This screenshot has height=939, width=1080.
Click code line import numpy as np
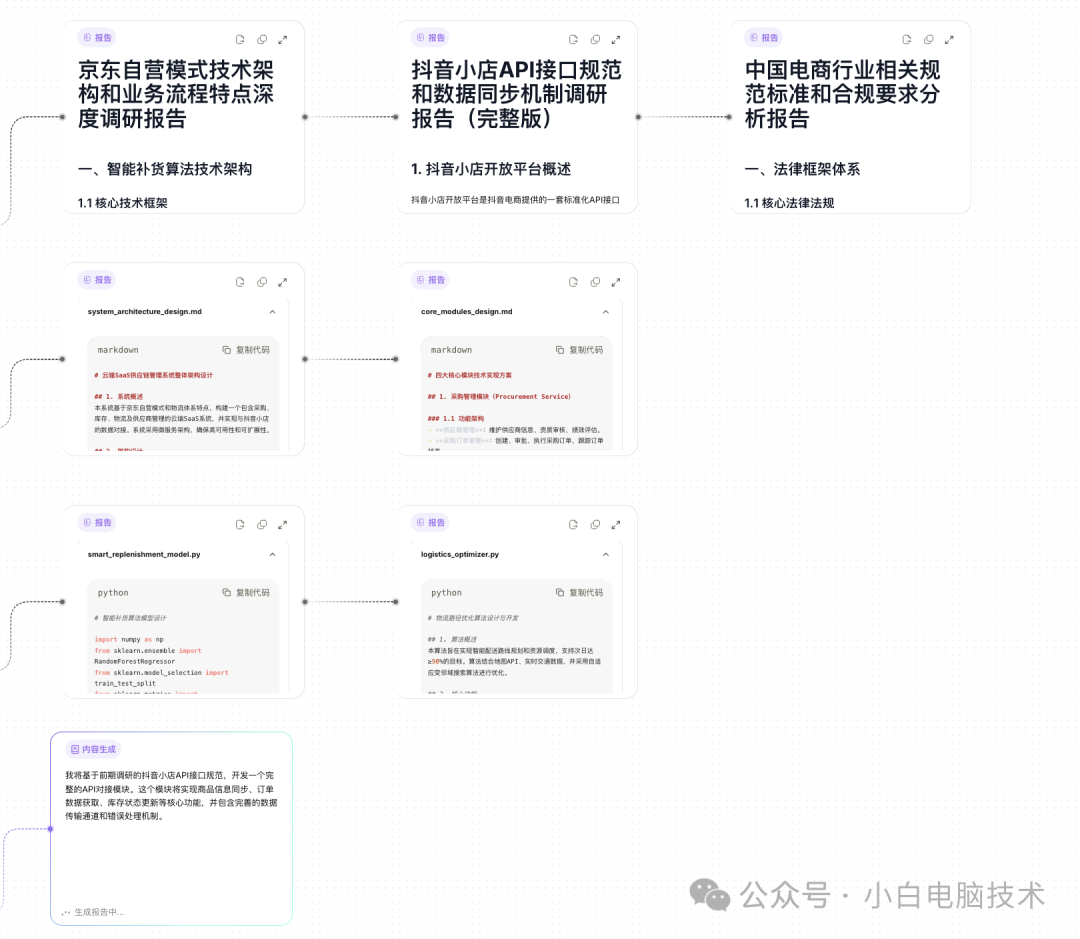[129, 640]
